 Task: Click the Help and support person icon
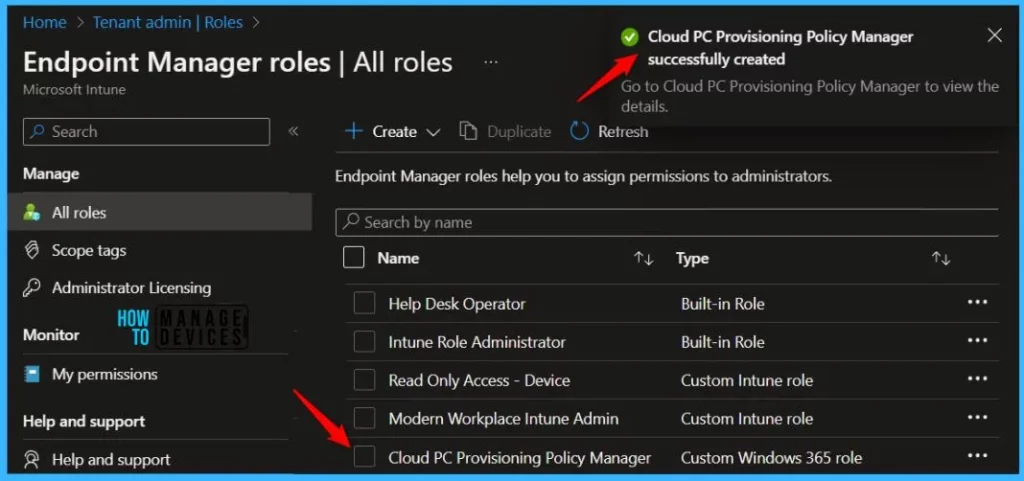31,459
